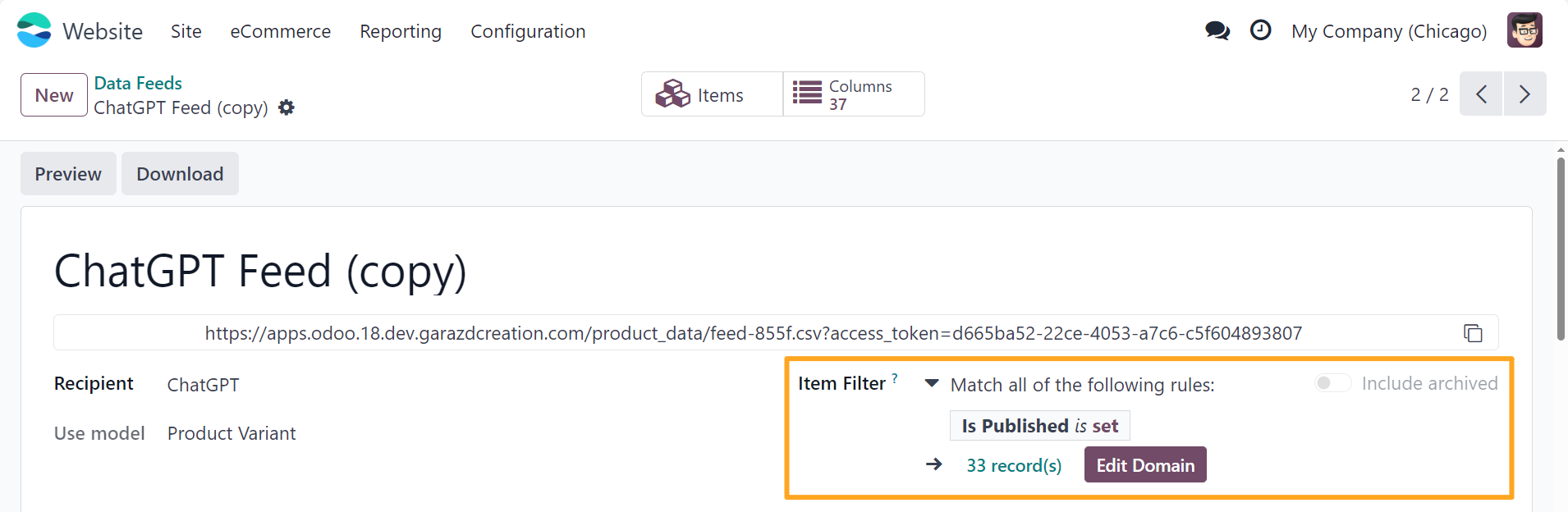Screen dimensions: 1568x512
Task: Open the Odoo Website app logo
Action: [33, 30]
